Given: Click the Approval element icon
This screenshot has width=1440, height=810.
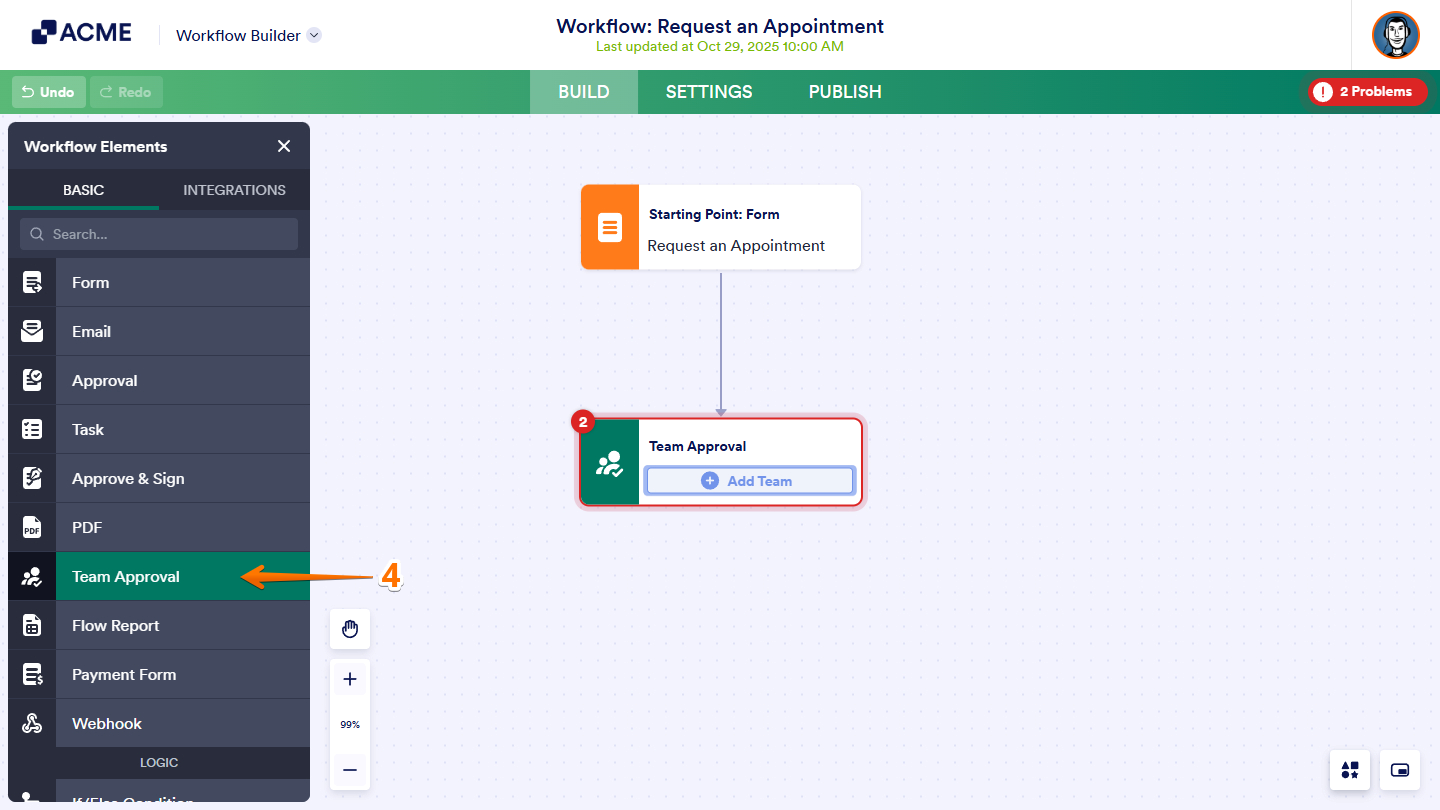Looking at the screenshot, I should point(32,381).
